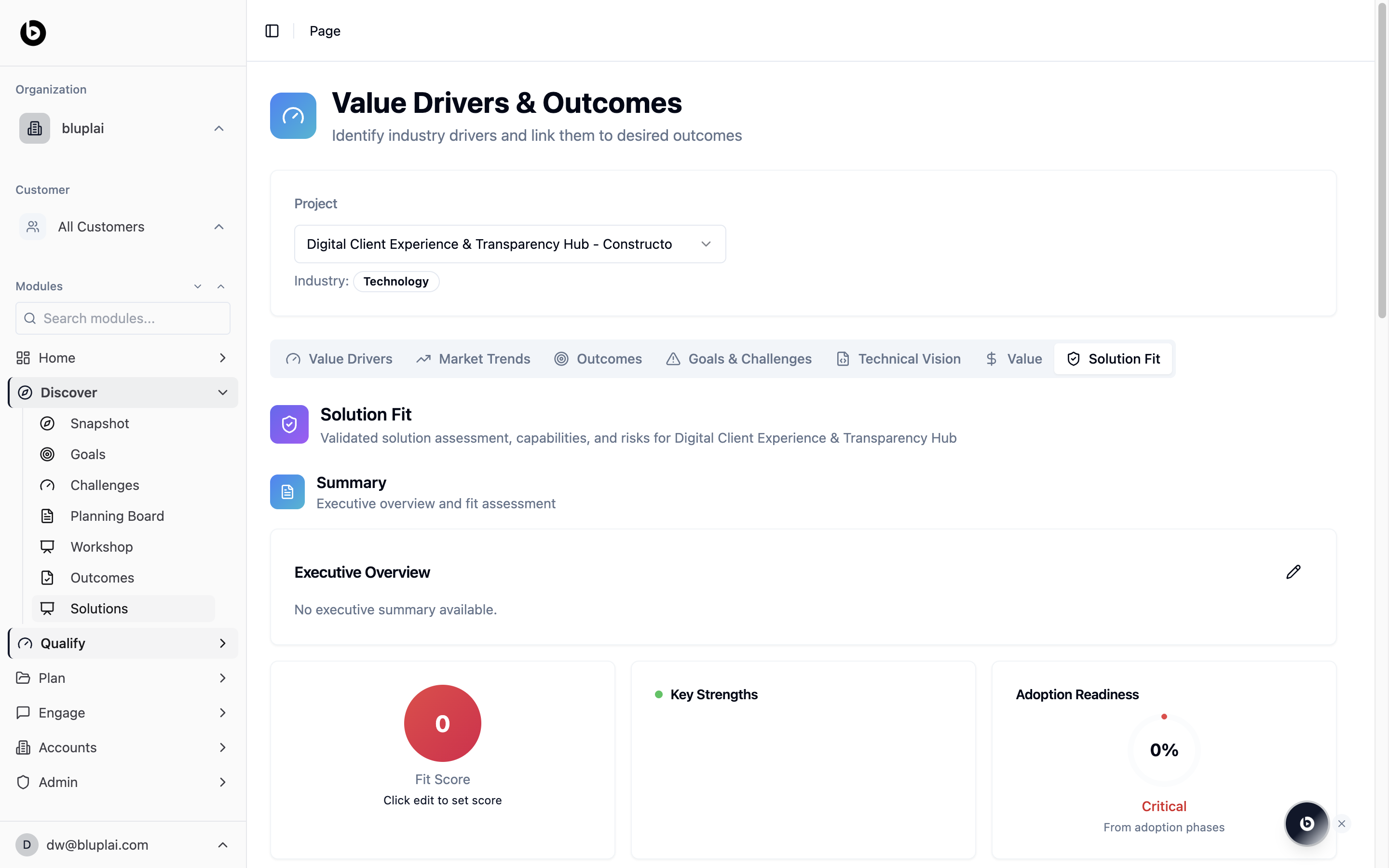Collapse all modules with up chevron
1389x868 pixels.
[x=221, y=286]
